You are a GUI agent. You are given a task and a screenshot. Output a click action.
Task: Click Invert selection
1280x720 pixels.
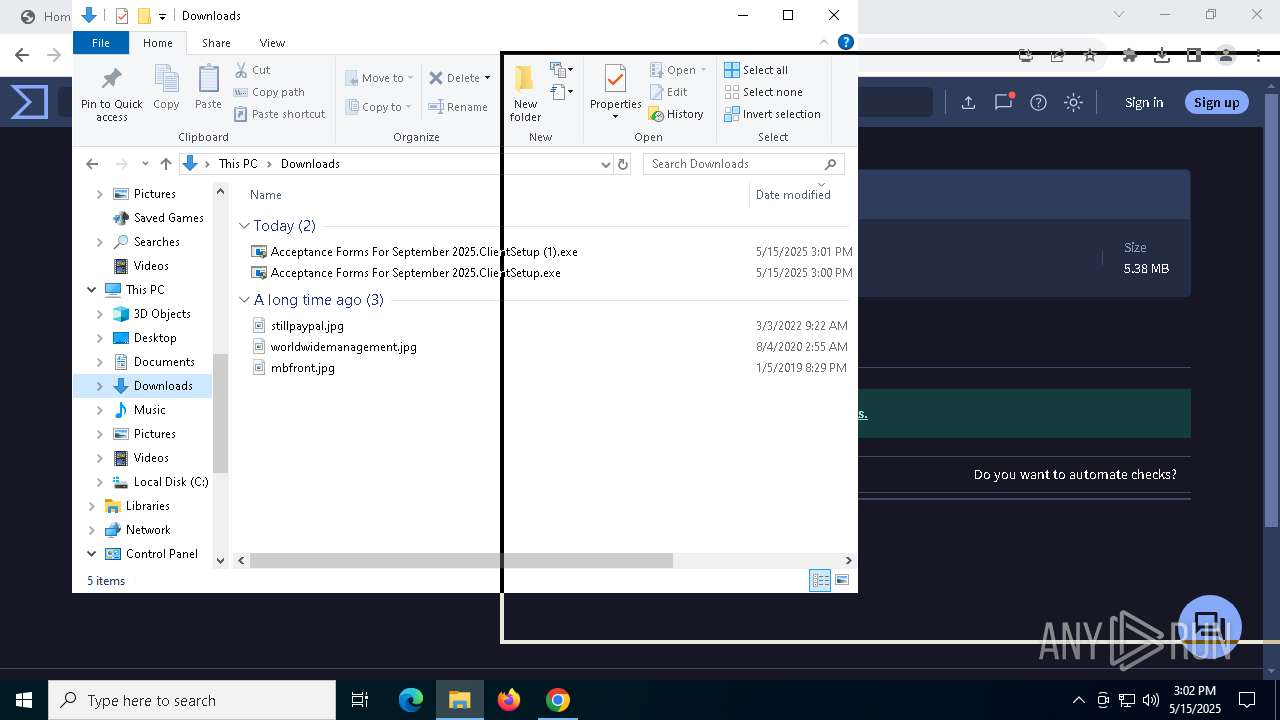click(x=772, y=114)
